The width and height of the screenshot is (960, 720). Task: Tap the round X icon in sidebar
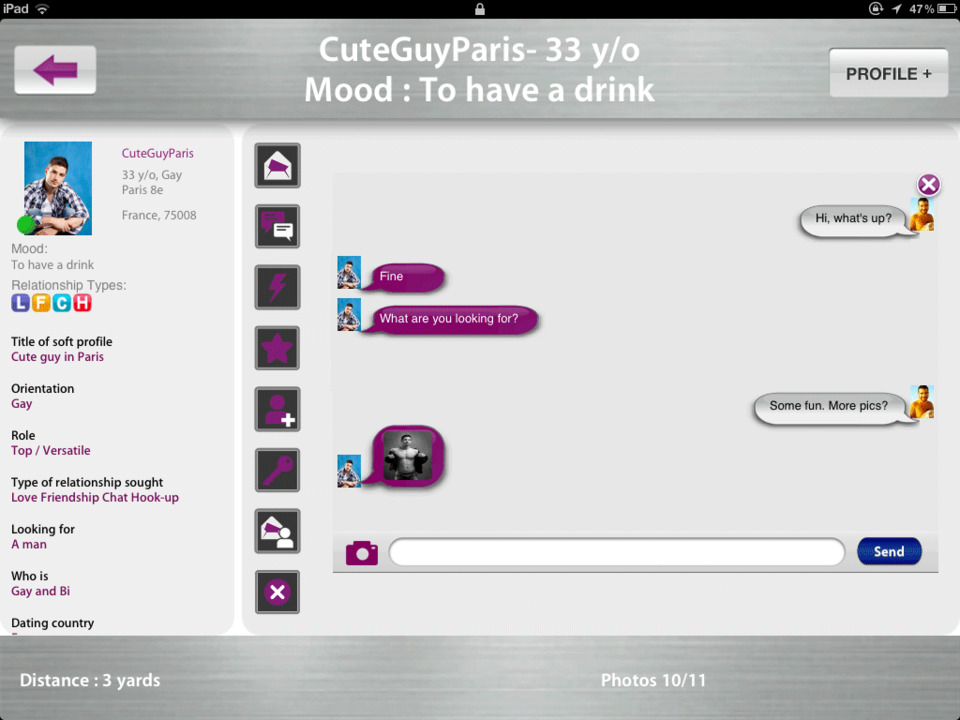tap(277, 592)
